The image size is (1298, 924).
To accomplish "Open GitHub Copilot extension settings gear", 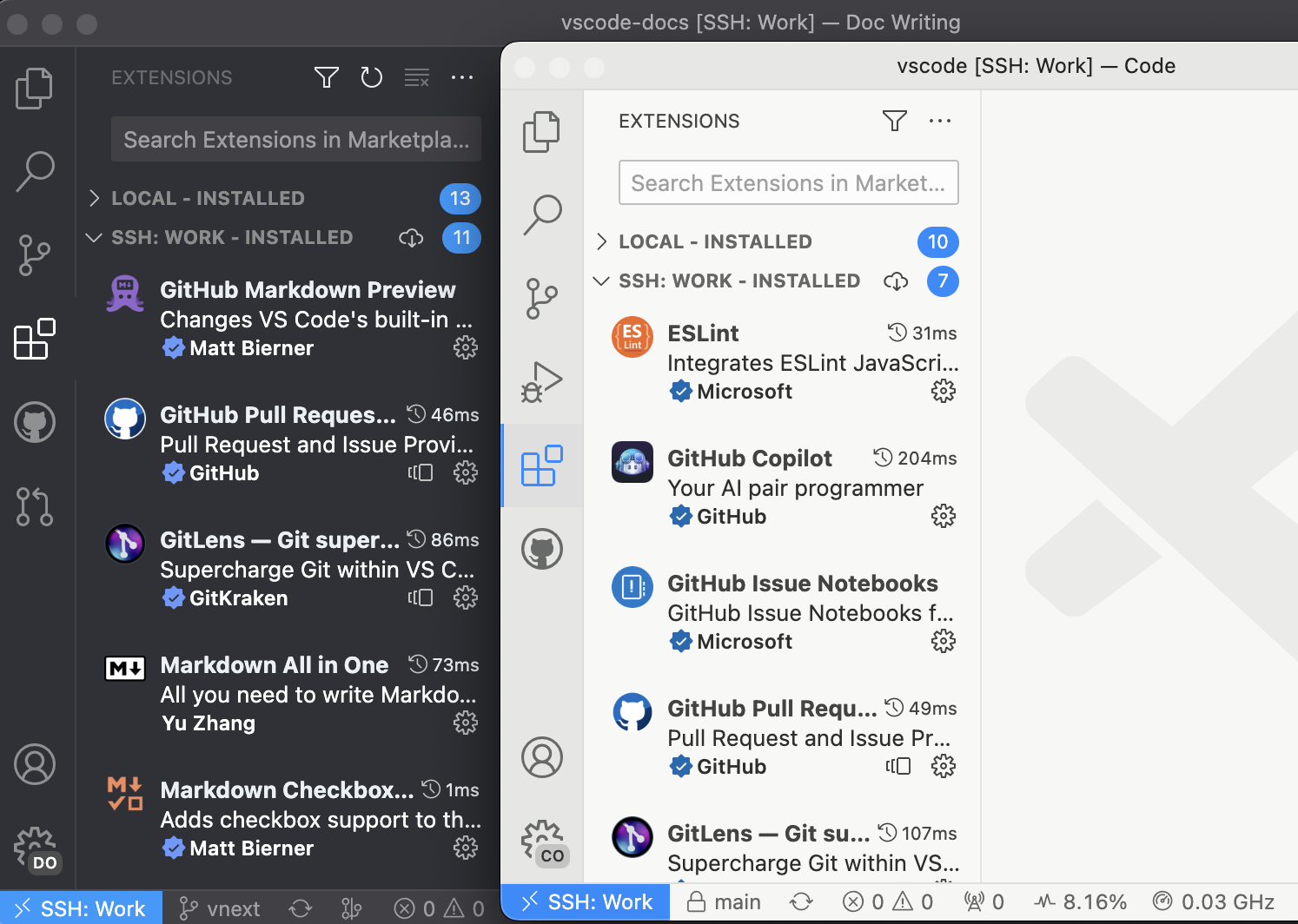I will (944, 516).
